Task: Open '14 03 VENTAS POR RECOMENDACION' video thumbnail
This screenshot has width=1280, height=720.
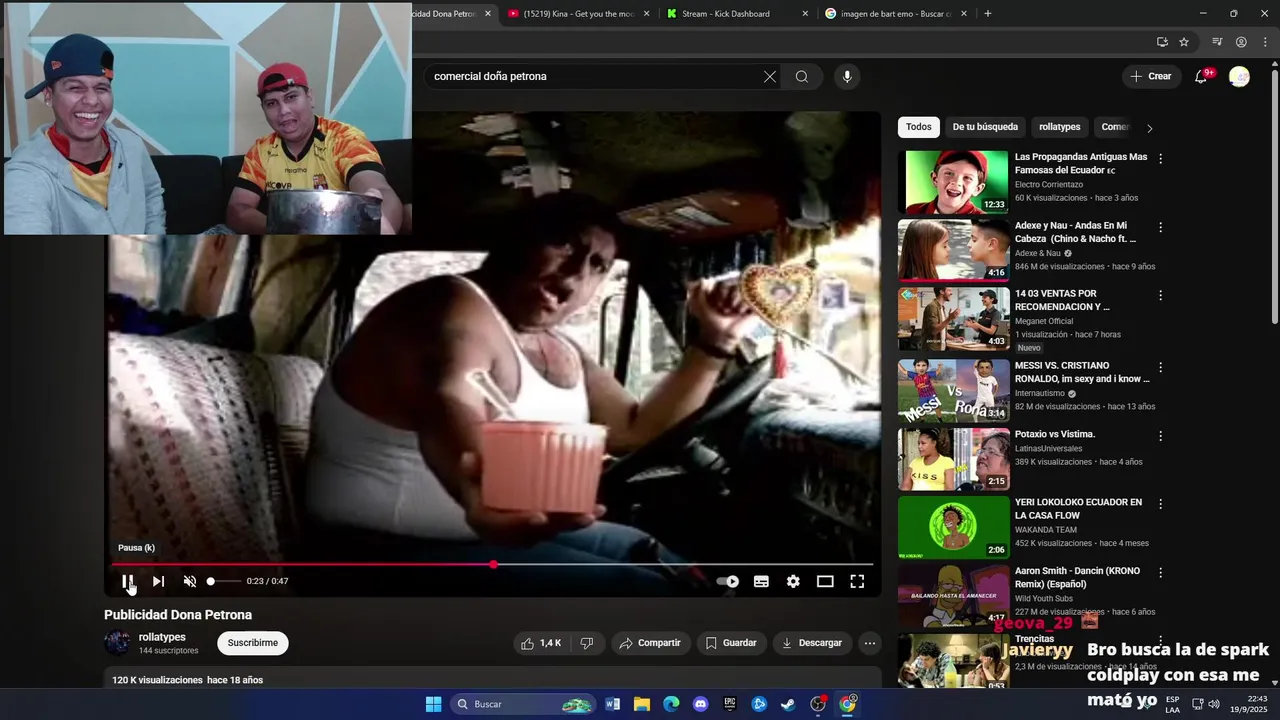Action: coord(953,319)
